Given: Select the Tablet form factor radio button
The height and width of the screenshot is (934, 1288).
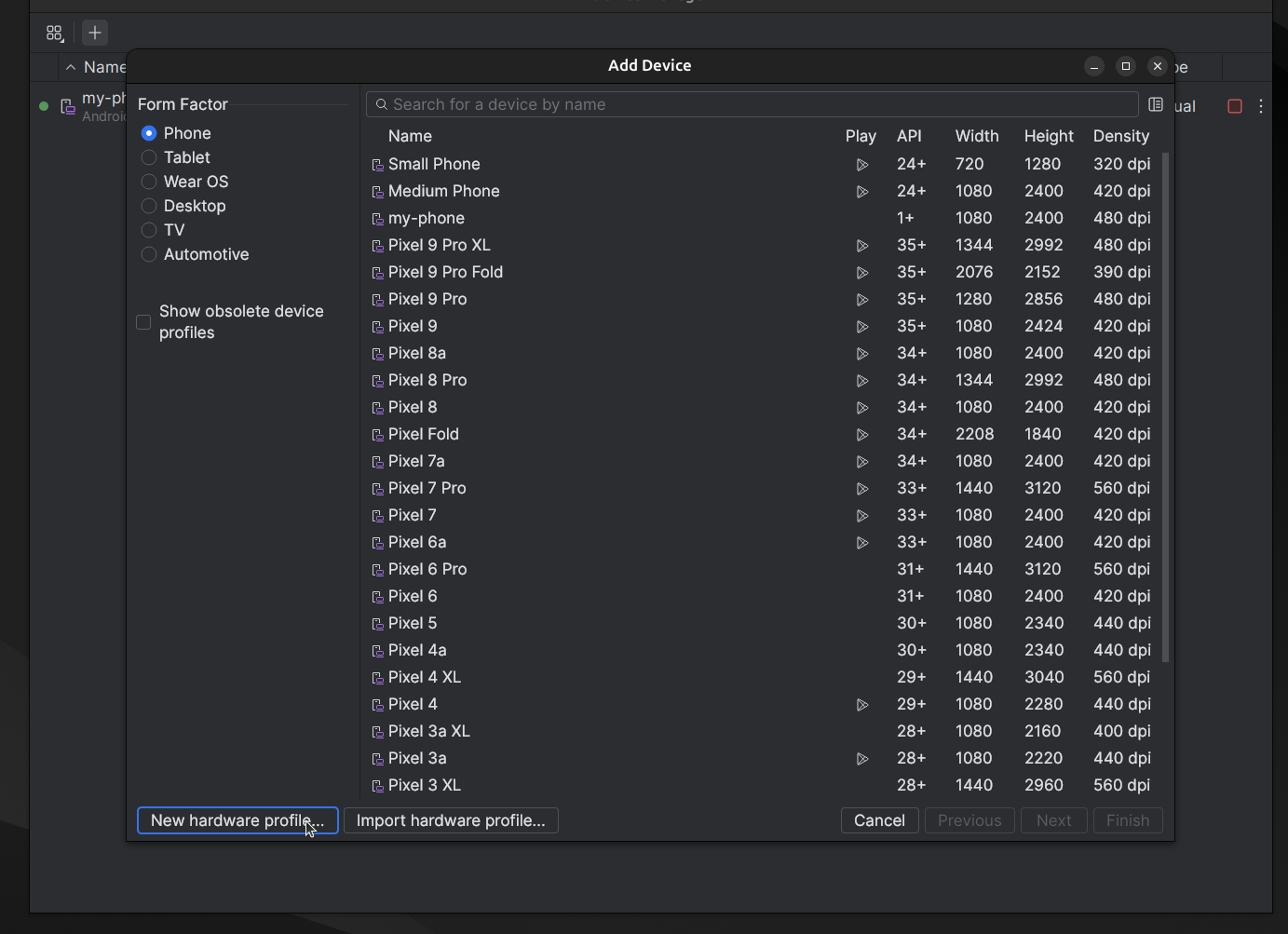Looking at the screenshot, I should coord(149,157).
